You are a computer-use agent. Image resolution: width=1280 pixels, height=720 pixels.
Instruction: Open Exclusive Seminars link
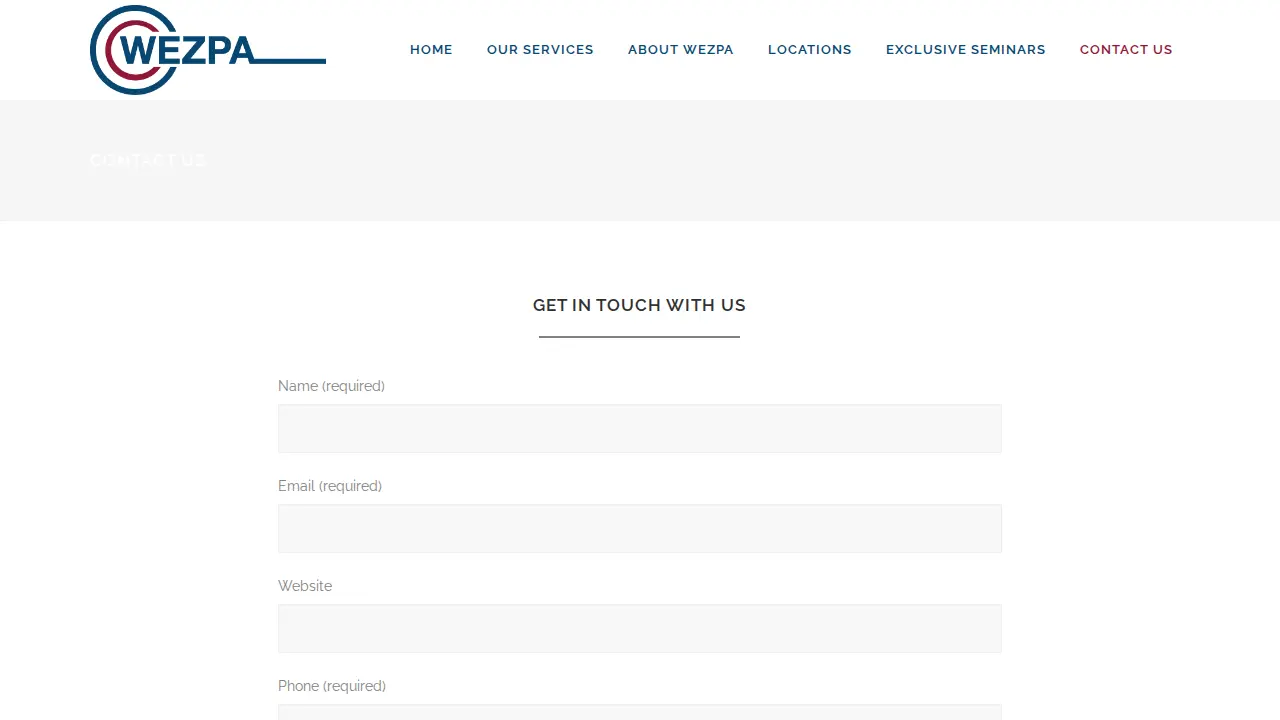966,50
